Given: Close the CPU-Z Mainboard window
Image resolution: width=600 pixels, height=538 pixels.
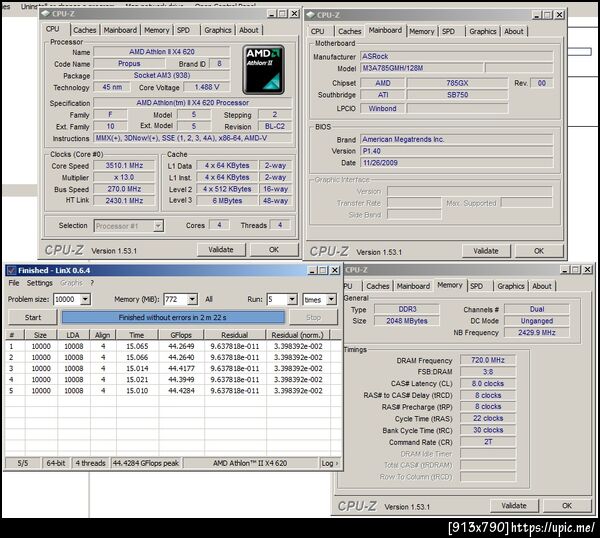Looking at the screenshot, I should (559, 15).
